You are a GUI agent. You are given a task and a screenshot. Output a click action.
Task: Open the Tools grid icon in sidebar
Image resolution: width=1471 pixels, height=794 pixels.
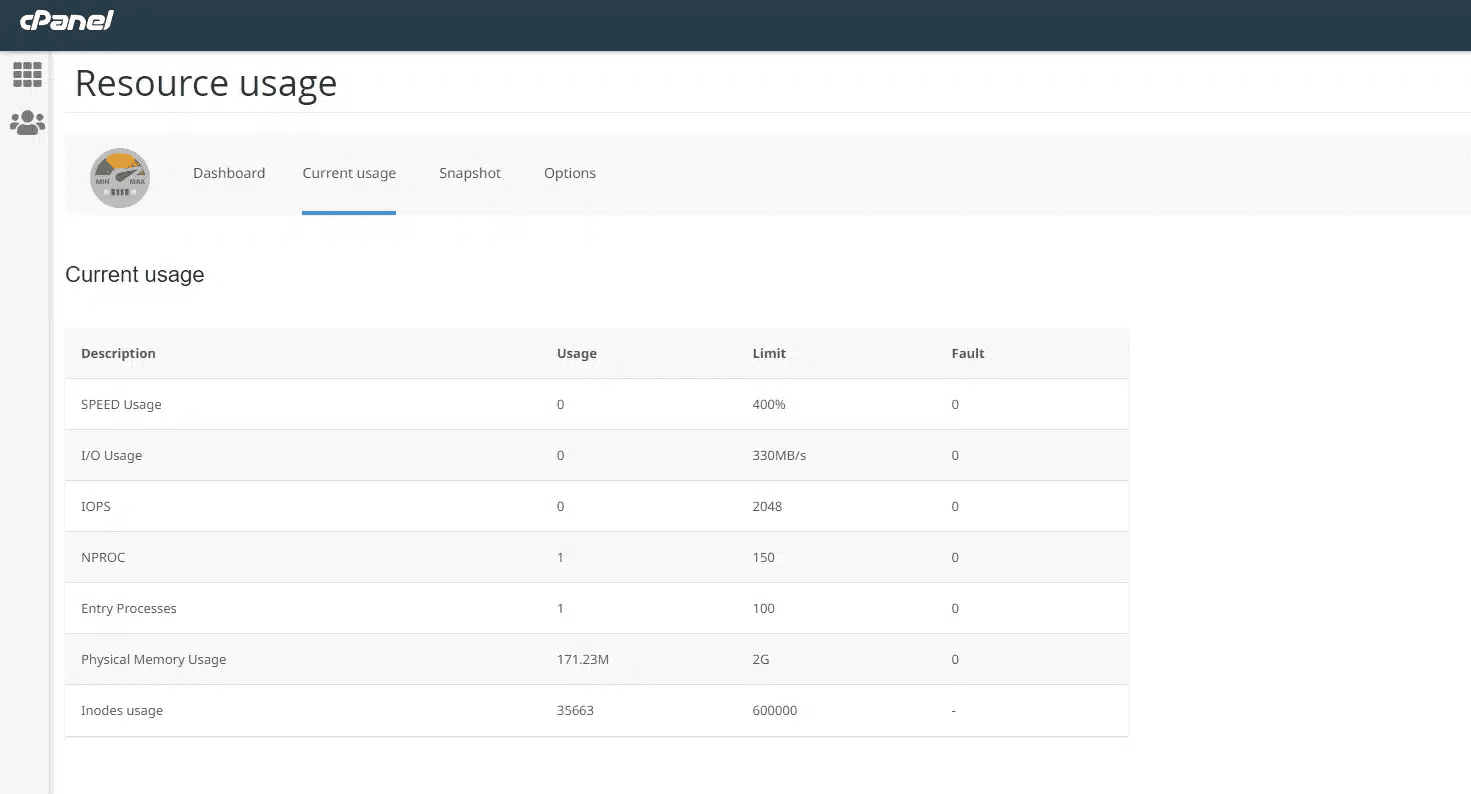coord(27,74)
